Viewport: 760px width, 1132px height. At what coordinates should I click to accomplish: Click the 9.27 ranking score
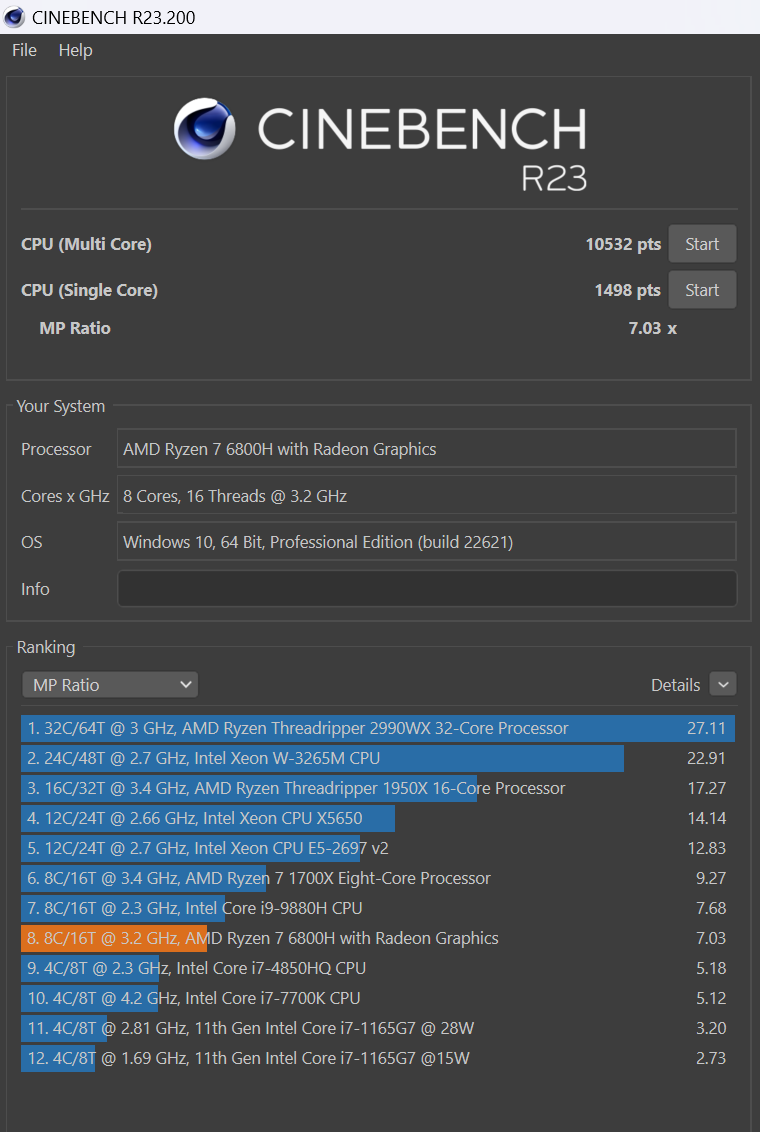[x=711, y=879]
